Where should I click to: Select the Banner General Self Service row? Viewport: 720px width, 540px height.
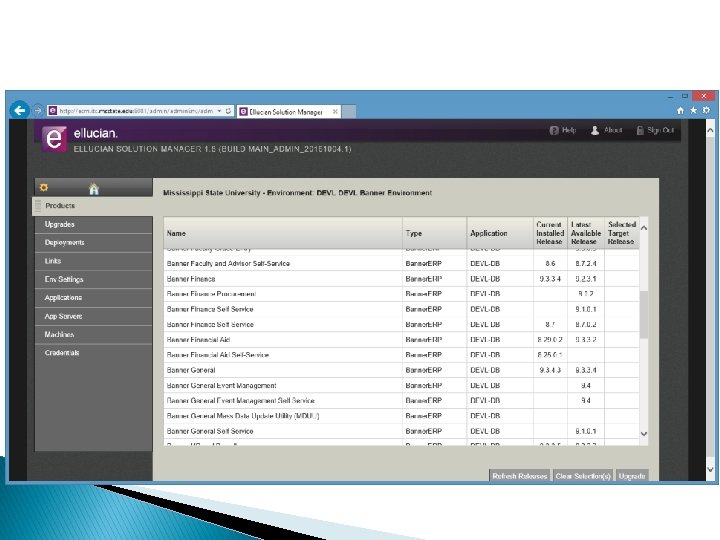click(x=401, y=431)
